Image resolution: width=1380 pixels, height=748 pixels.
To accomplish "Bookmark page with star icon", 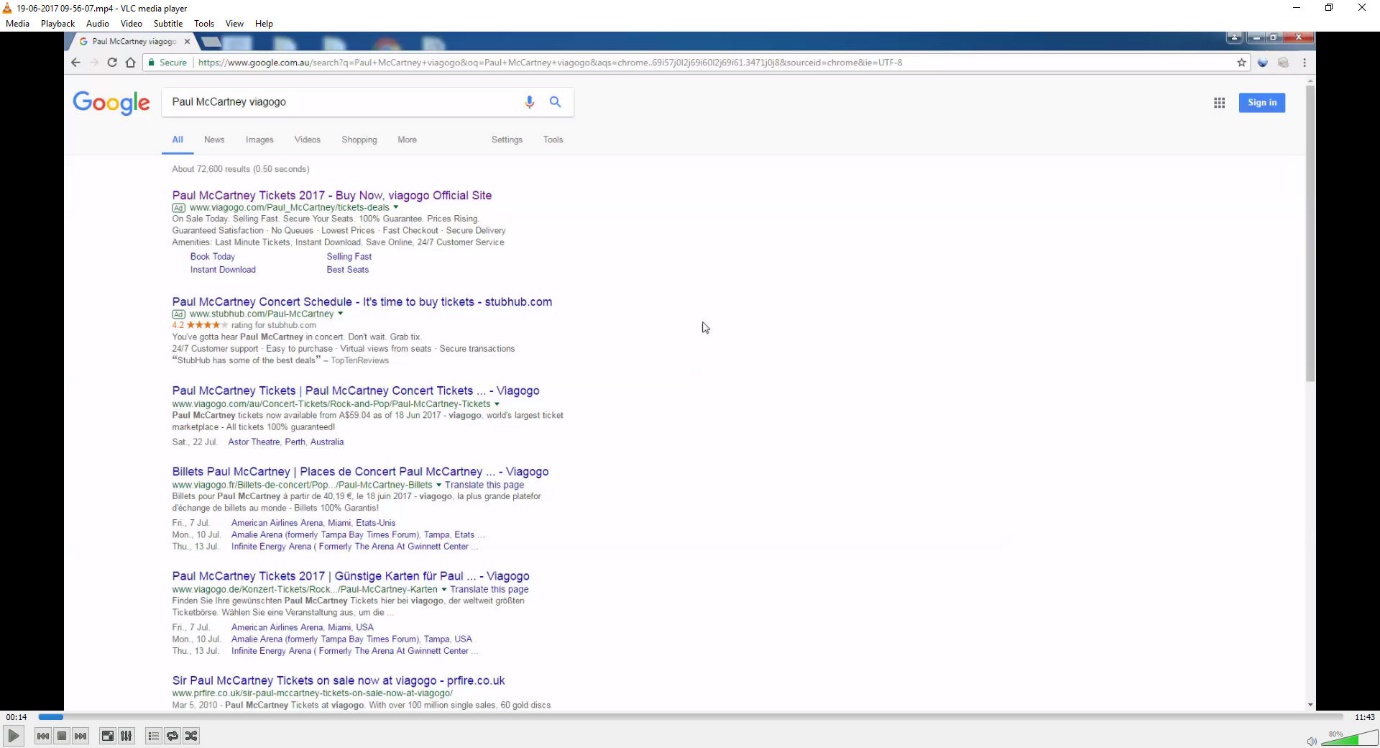I will [x=1242, y=62].
